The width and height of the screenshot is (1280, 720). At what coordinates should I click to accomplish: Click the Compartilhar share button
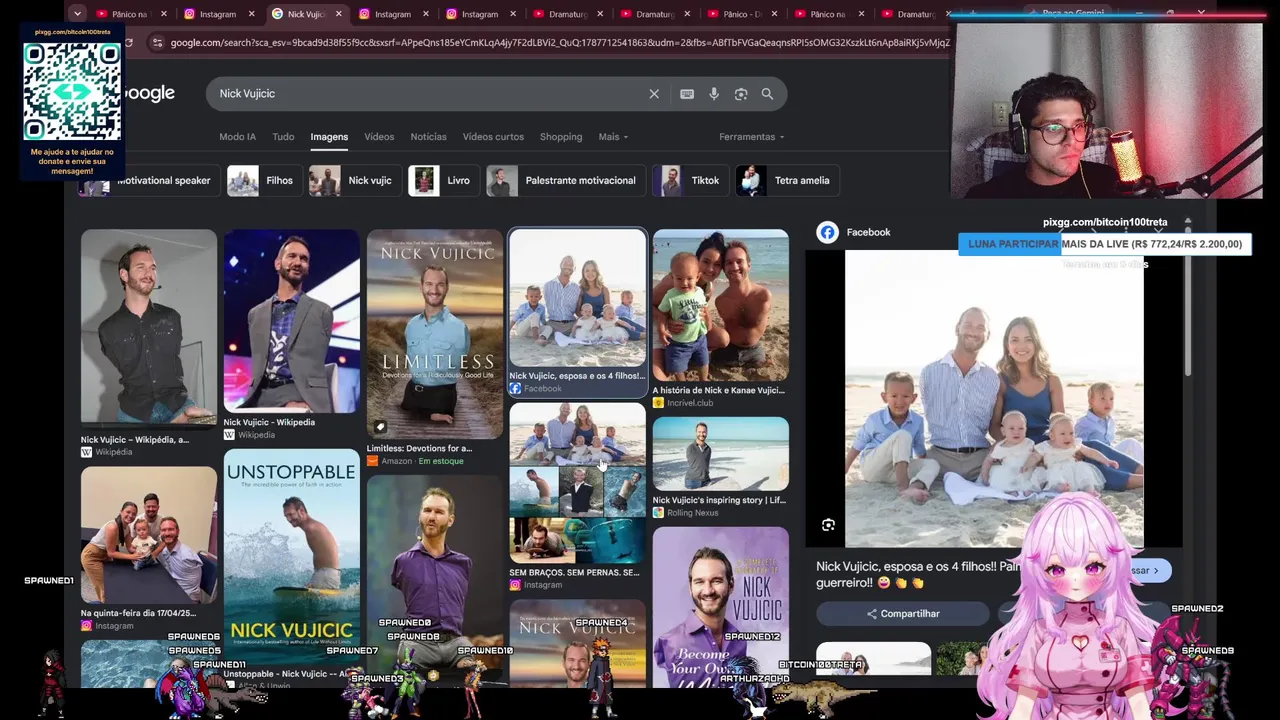pyautogui.click(x=903, y=614)
